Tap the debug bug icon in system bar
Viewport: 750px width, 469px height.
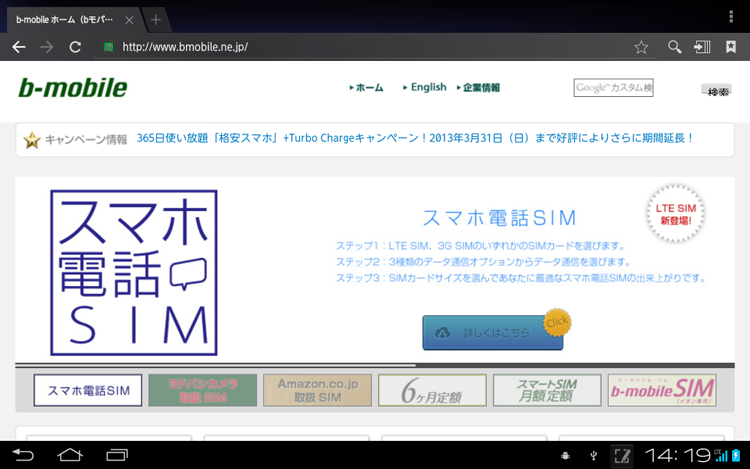point(565,456)
